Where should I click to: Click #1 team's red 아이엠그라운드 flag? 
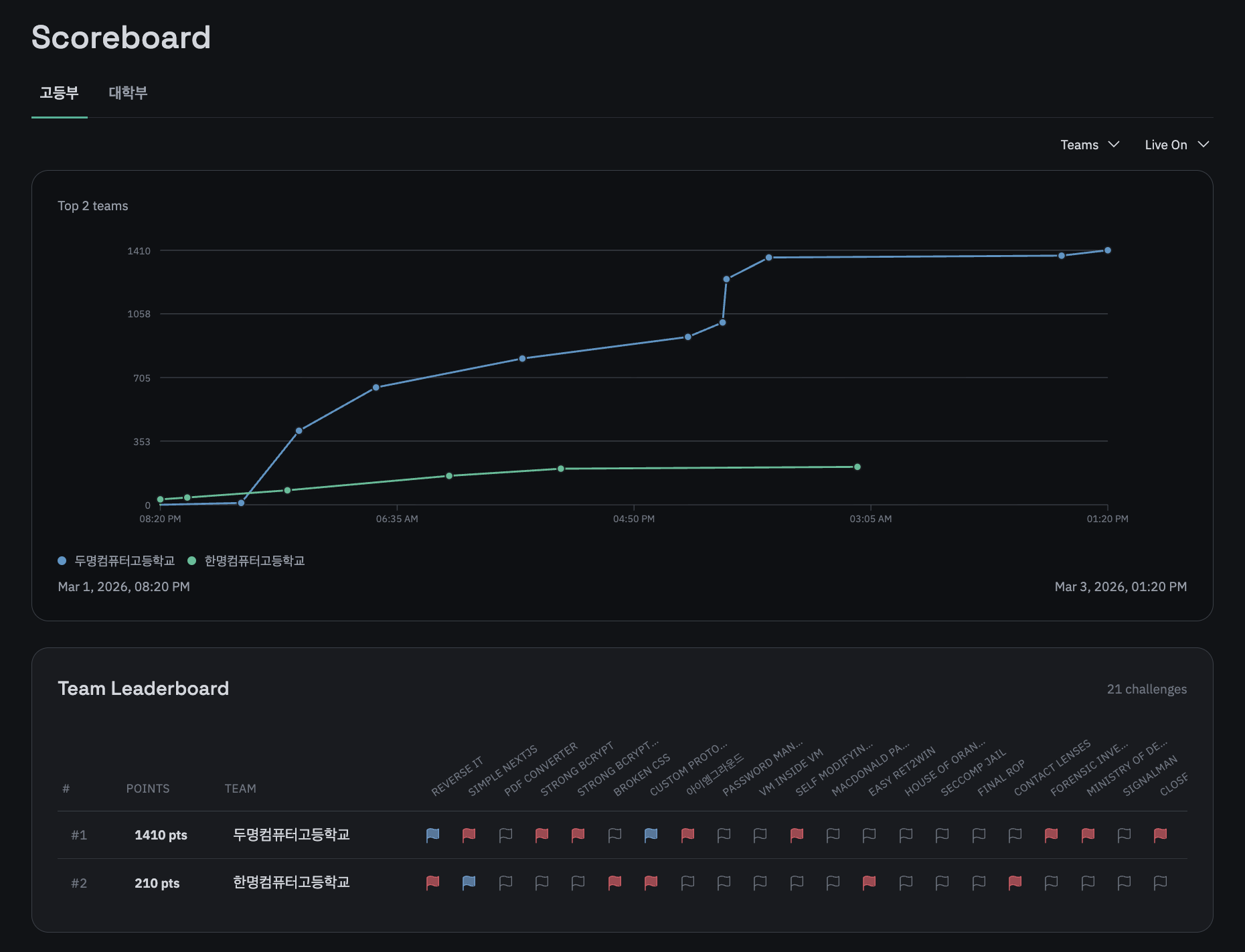point(687,835)
